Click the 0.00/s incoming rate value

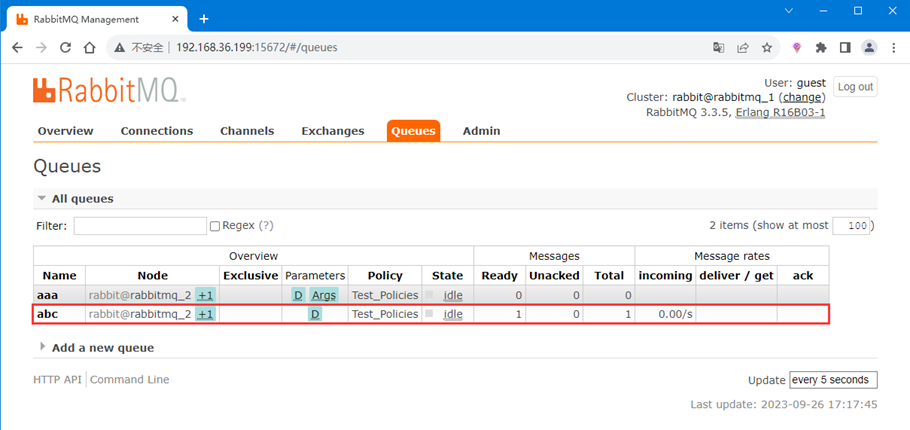tap(676, 314)
